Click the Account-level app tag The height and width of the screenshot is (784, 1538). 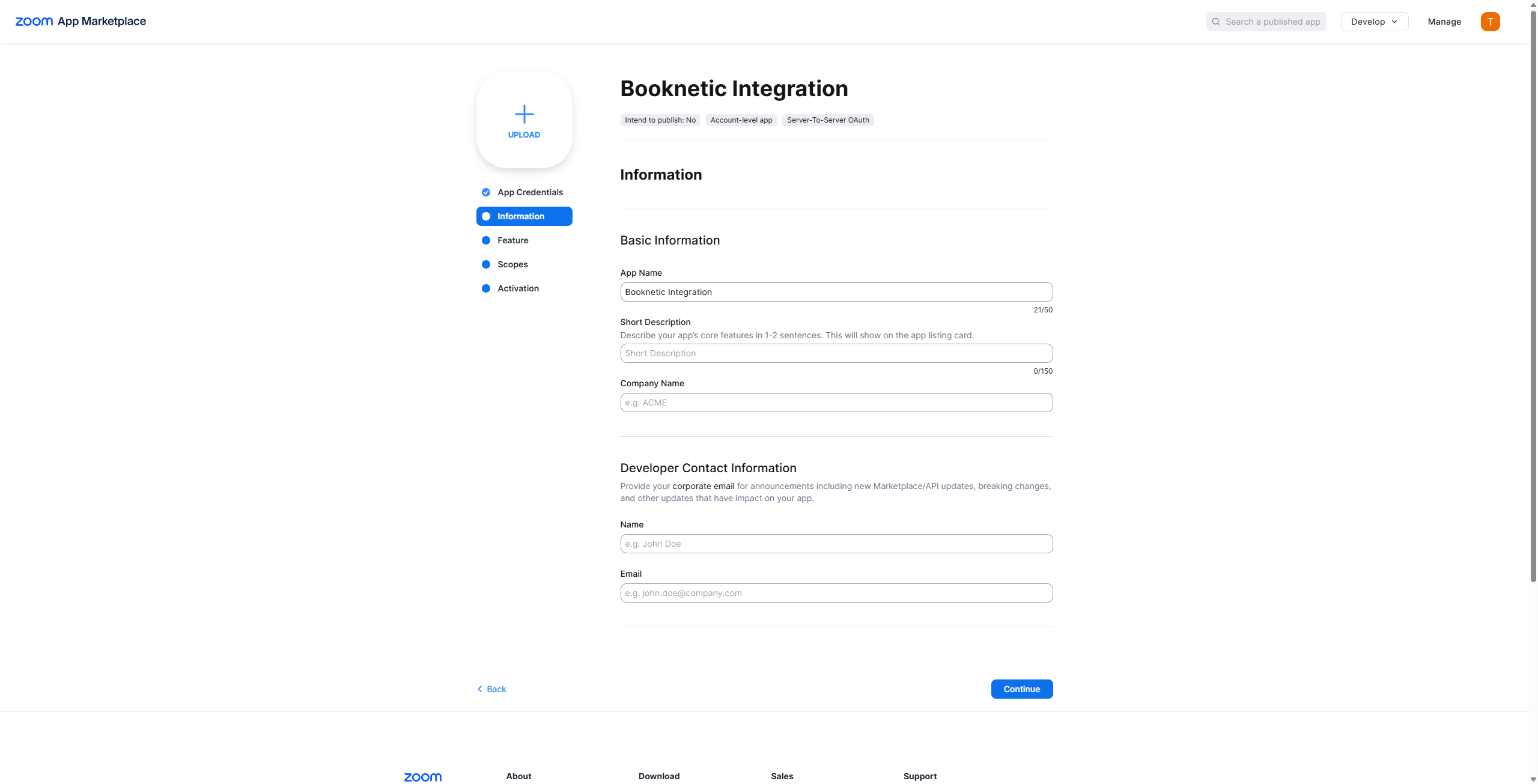(741, 120)
